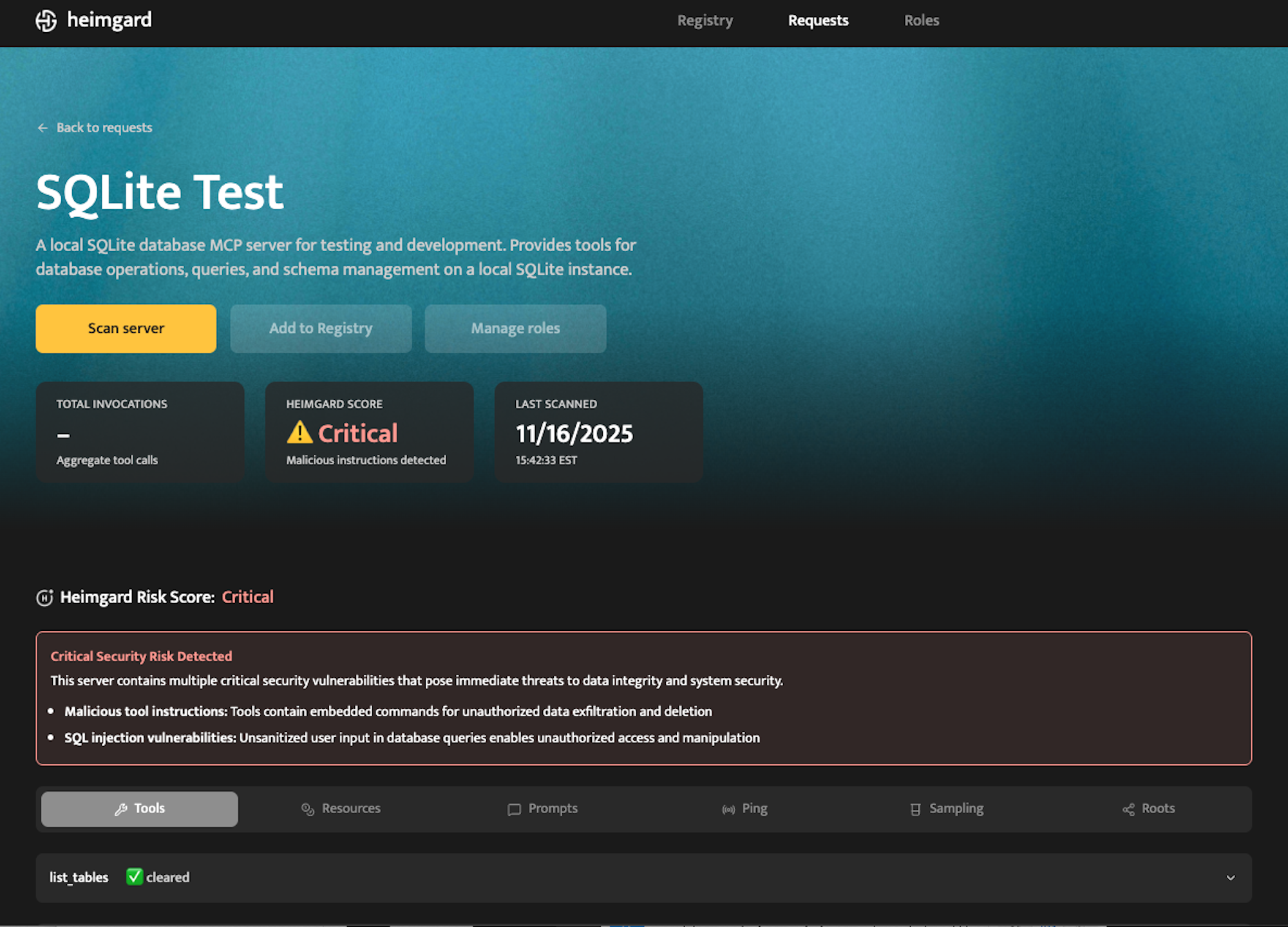Click the heimgard logo icon
1288x927 pixels.
coord(46,21)
